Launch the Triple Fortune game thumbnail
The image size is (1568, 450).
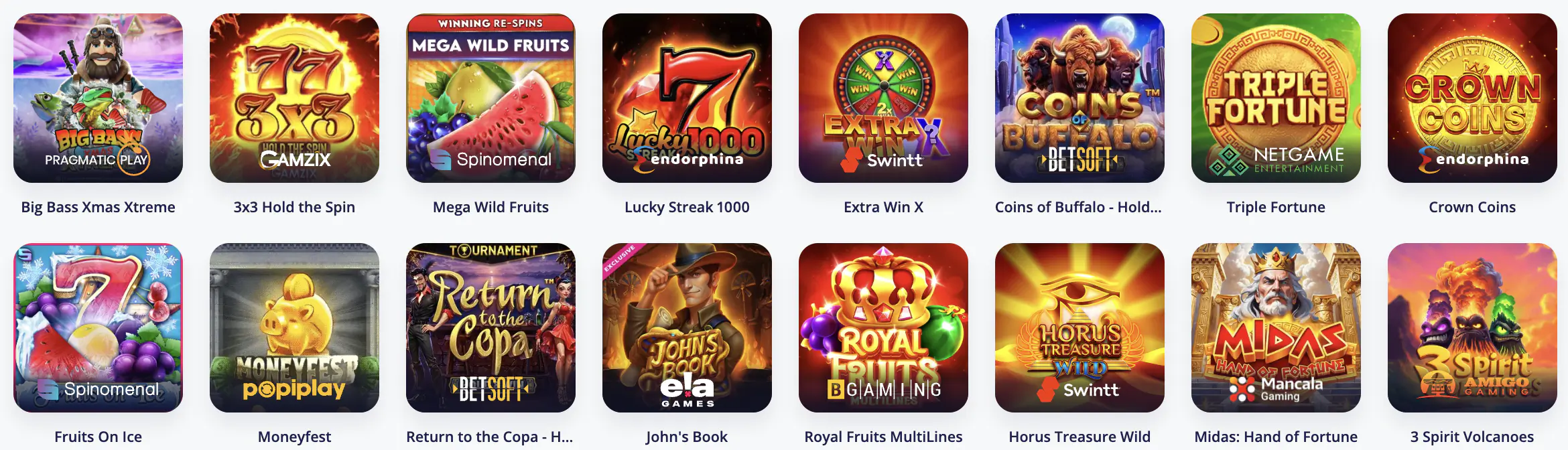(x=1276, y=98)
